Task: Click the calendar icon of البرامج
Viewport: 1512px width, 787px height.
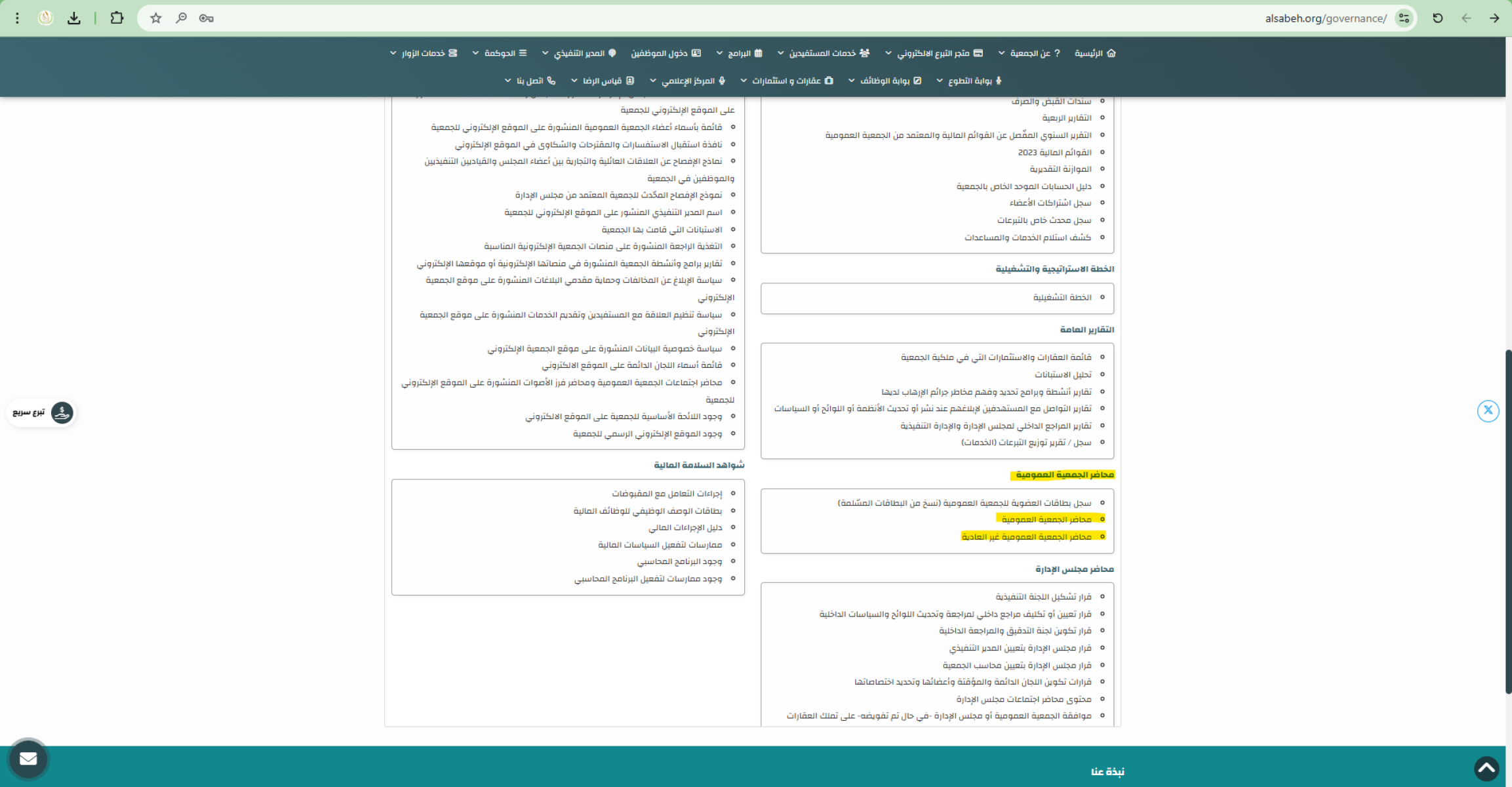Action: [759, 53]
